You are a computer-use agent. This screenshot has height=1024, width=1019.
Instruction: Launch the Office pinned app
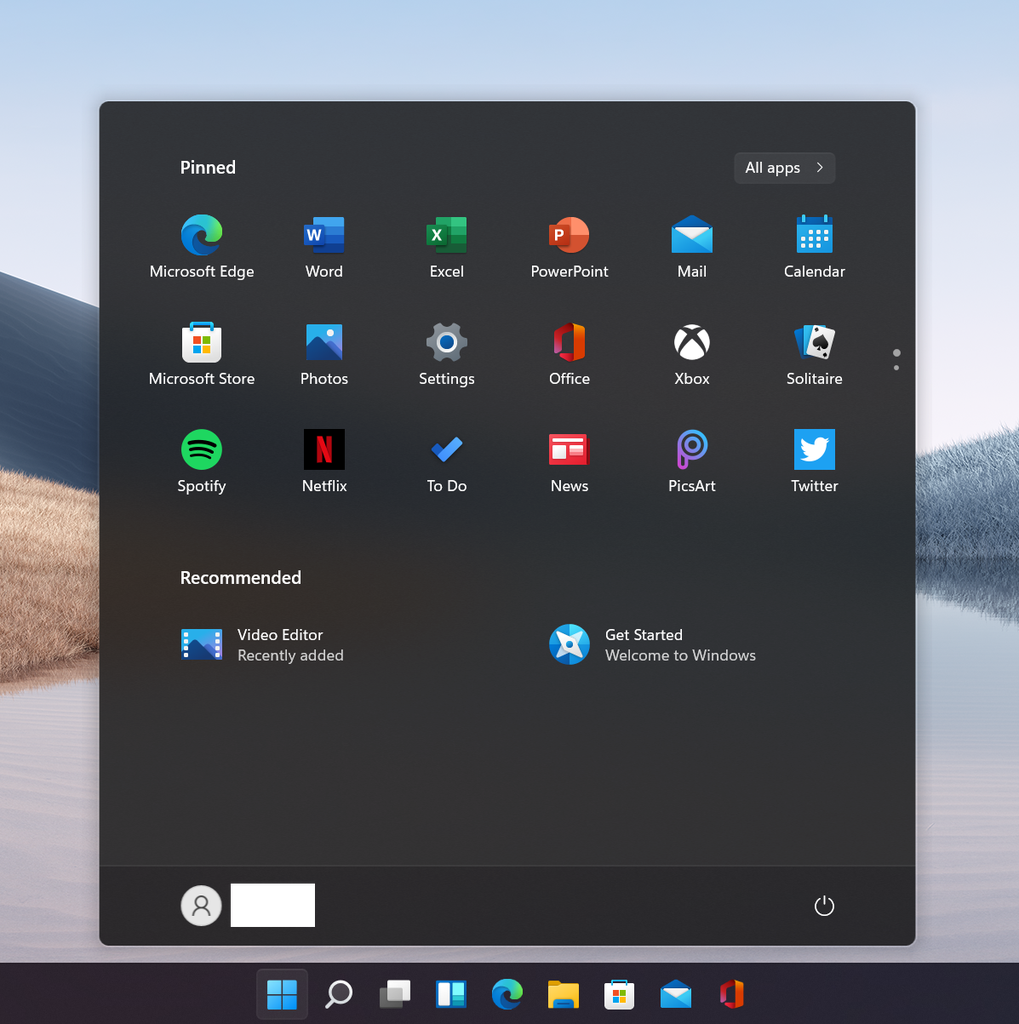coord(569,353)
